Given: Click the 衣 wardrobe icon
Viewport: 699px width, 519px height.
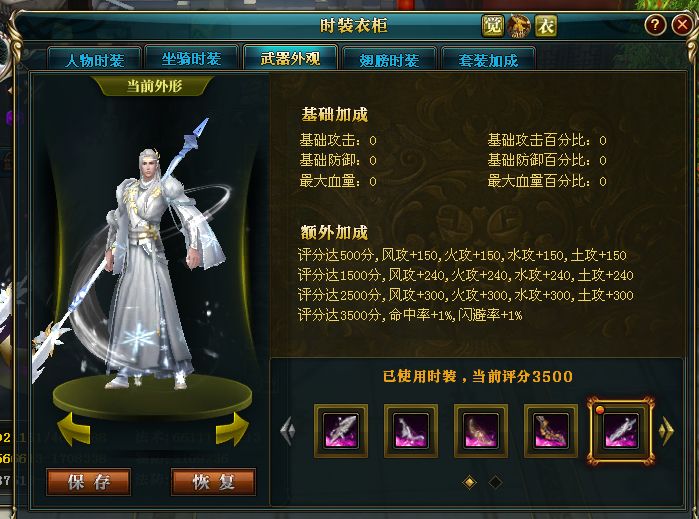Looking at the screenshot, I should point(546,26).
